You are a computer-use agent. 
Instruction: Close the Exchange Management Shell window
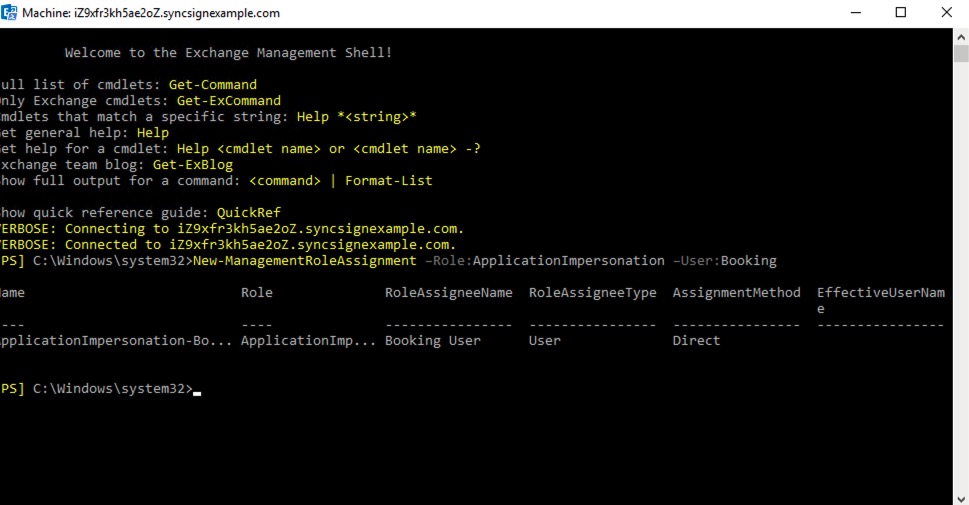tap(946, 12)
